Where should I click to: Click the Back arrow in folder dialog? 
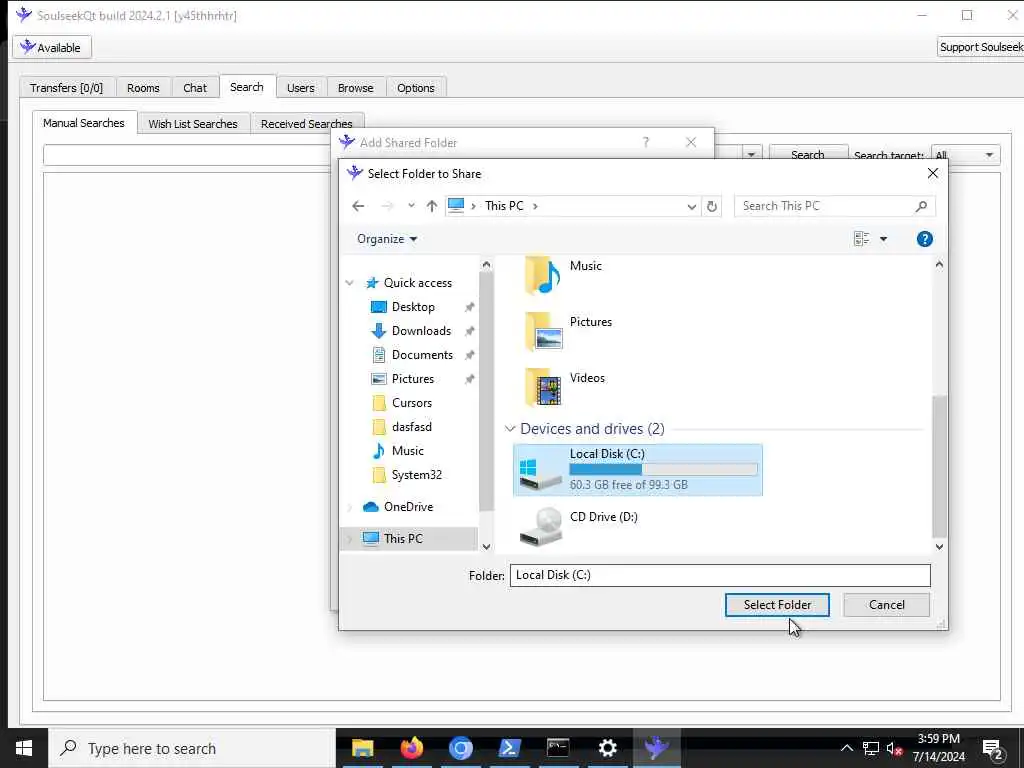point(358,206)
